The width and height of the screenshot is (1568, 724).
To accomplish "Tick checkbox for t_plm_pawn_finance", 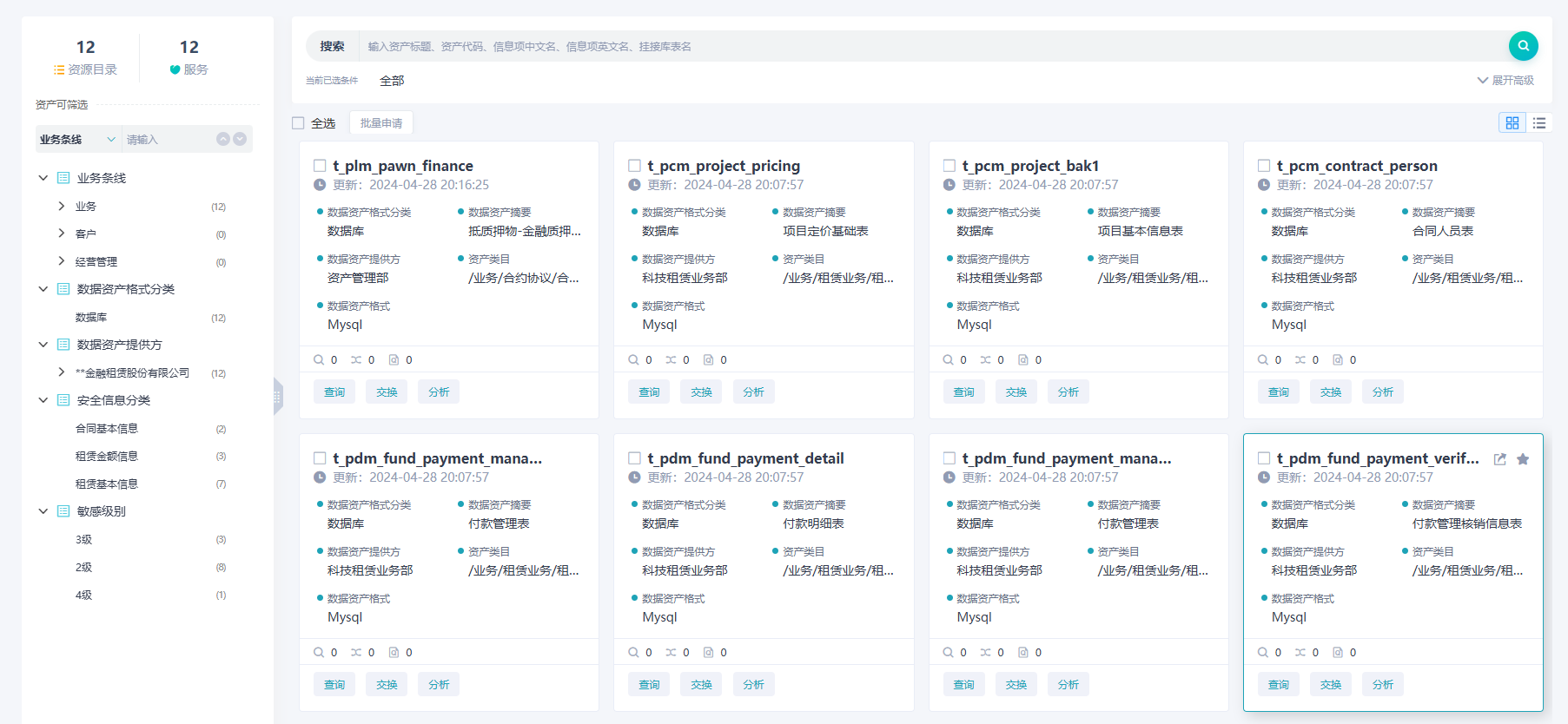I will pyautogui.click(x=320, y=166).
